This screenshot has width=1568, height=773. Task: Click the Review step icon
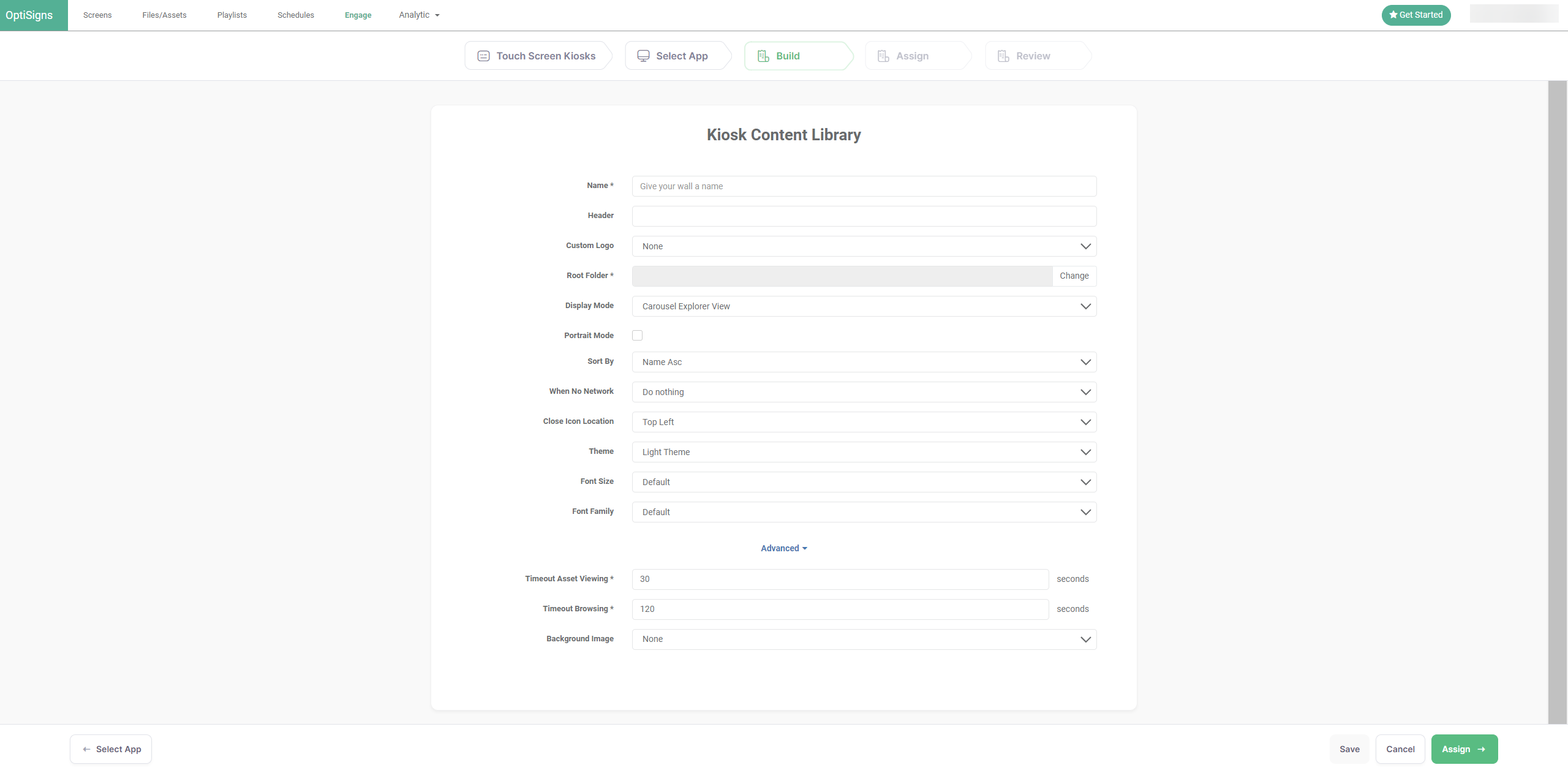(1003, 56)
